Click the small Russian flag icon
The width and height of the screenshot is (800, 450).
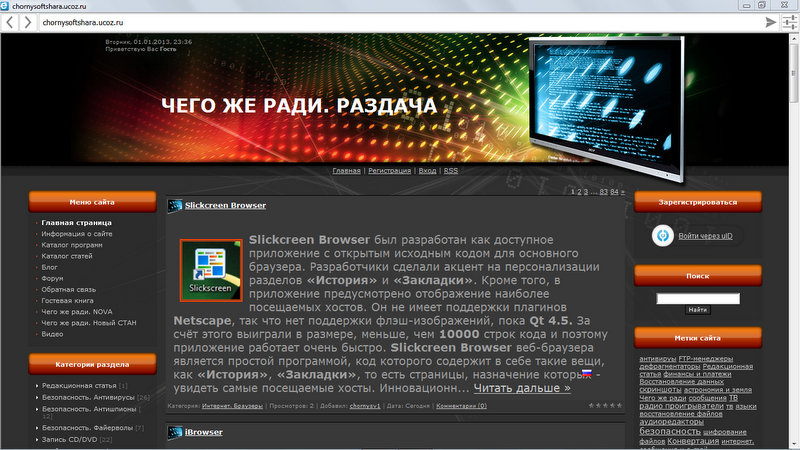point(587,373)
